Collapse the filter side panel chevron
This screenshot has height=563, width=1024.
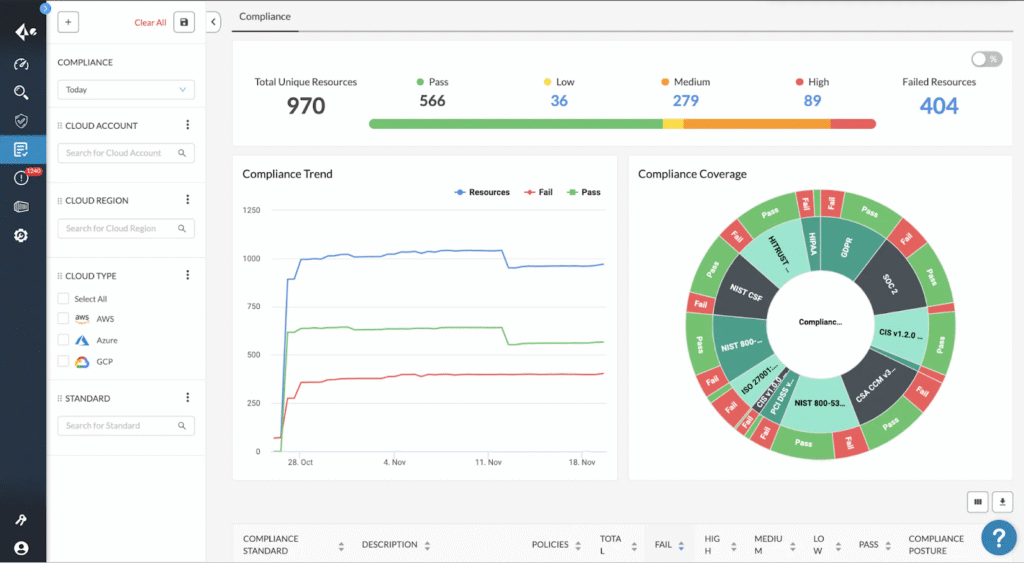(x=214, y=22)
